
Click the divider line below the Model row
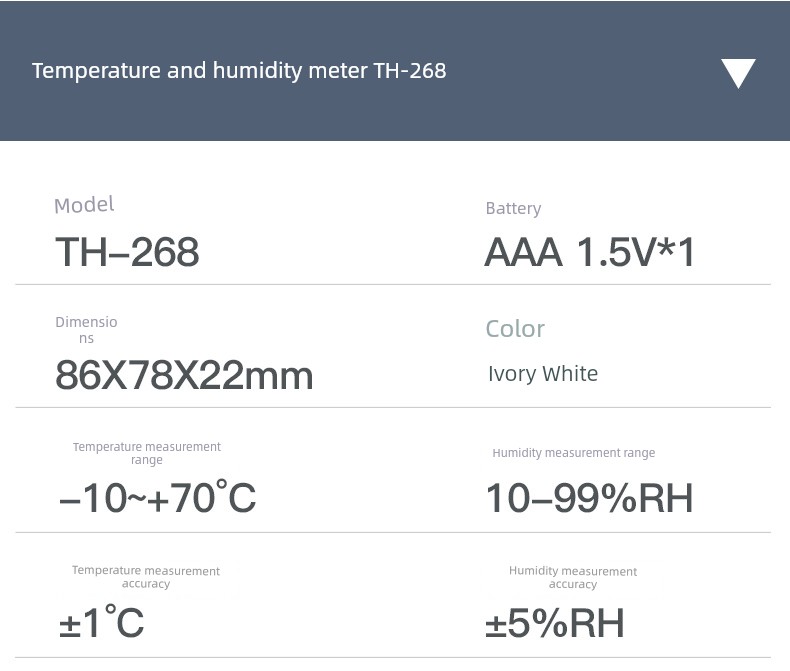pyautogui.click(x=393, y=285)
